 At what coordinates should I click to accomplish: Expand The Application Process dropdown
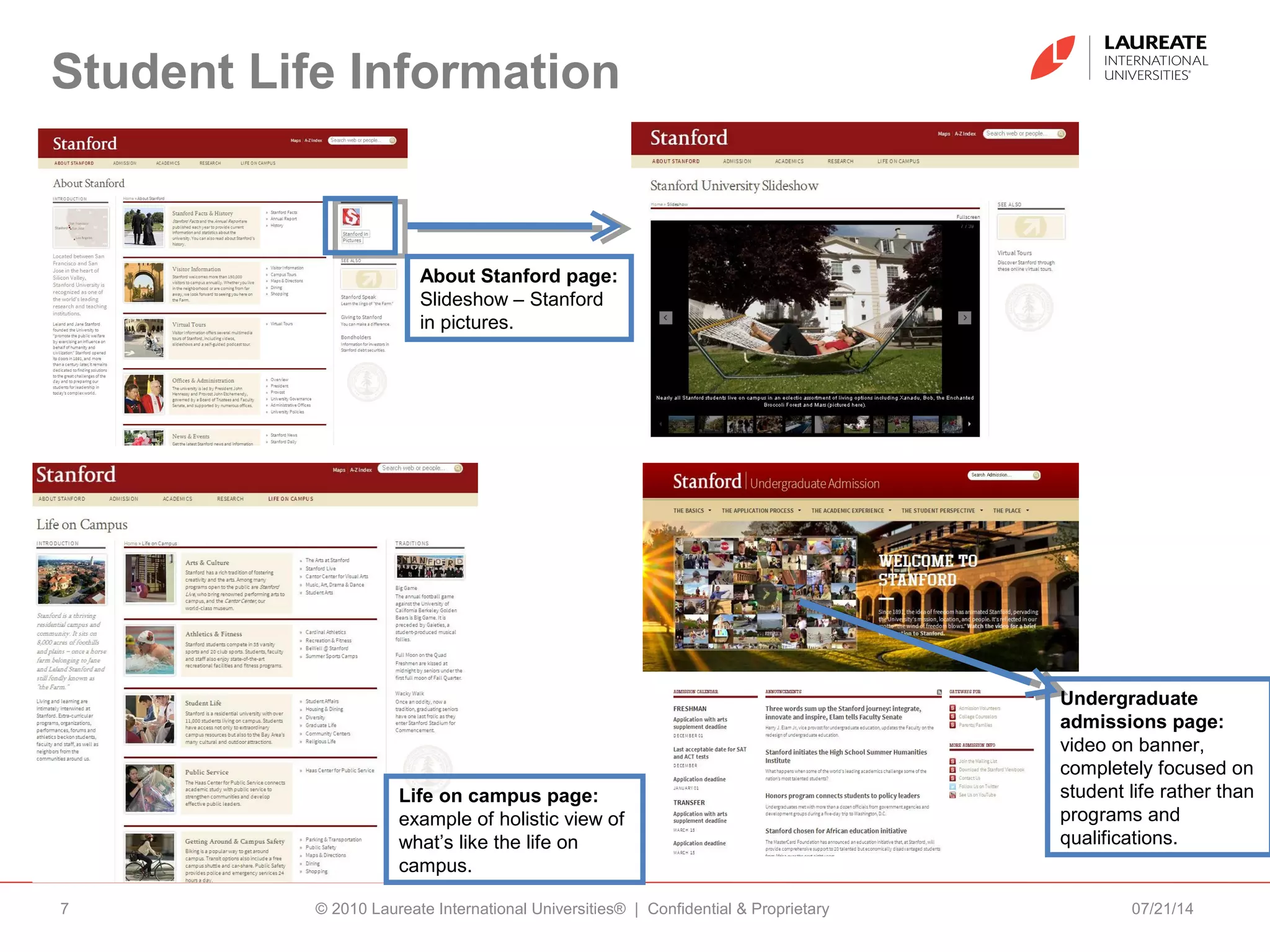[x=761, y=511]
